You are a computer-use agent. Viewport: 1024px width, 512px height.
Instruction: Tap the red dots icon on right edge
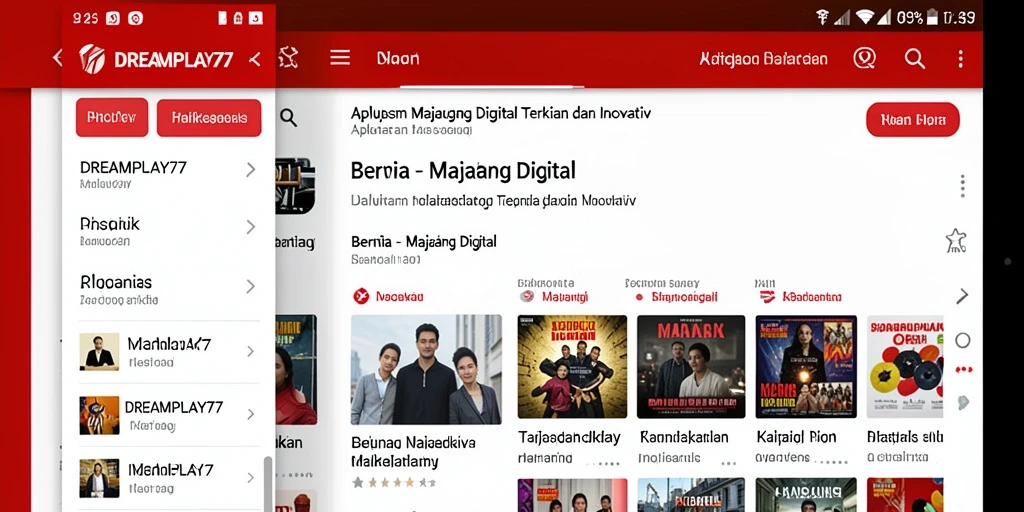963,370
